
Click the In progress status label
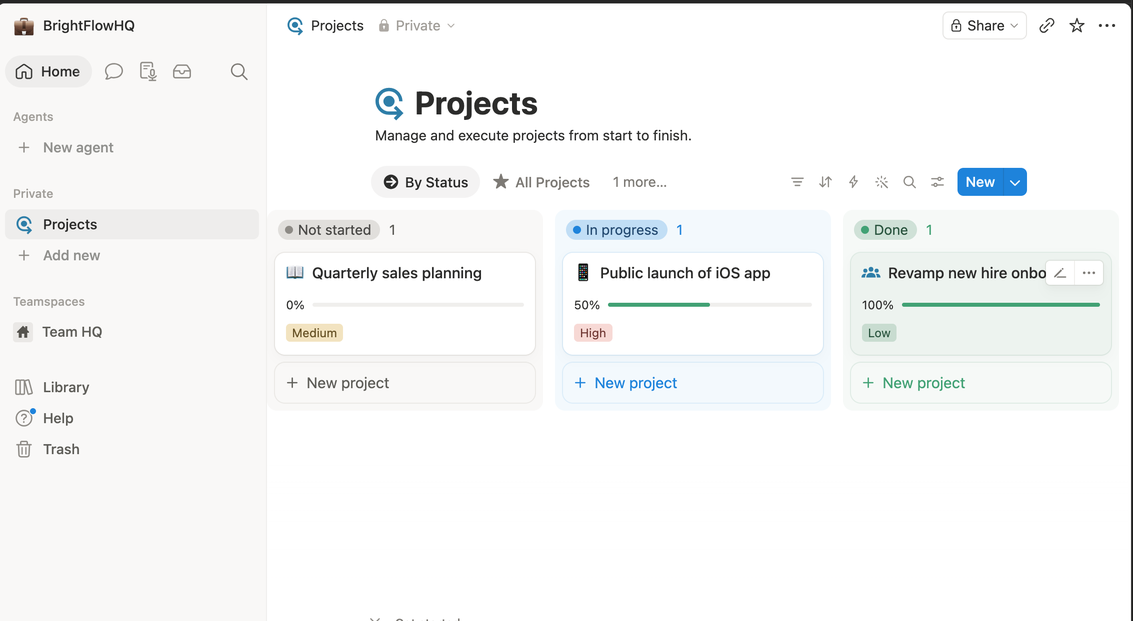coord(616,230)
